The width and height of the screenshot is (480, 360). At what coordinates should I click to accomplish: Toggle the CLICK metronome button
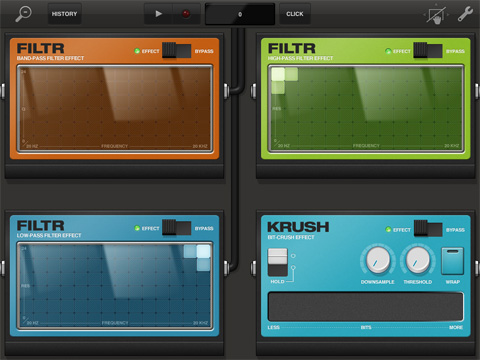tap(295, 14)
